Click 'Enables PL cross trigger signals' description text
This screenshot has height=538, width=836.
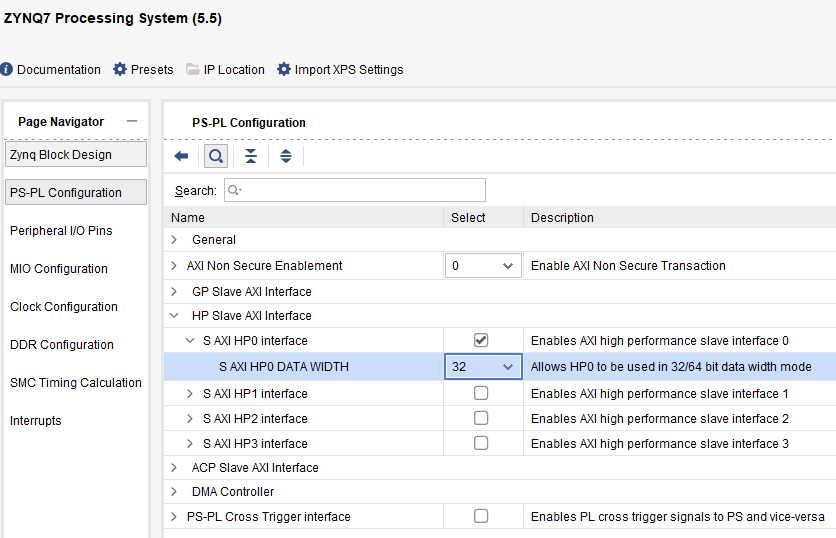coord(678,517)
